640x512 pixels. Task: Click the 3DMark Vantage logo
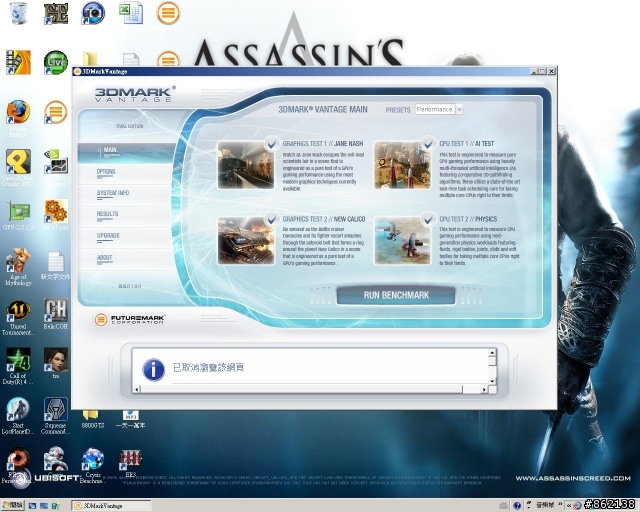coord(135,94)
